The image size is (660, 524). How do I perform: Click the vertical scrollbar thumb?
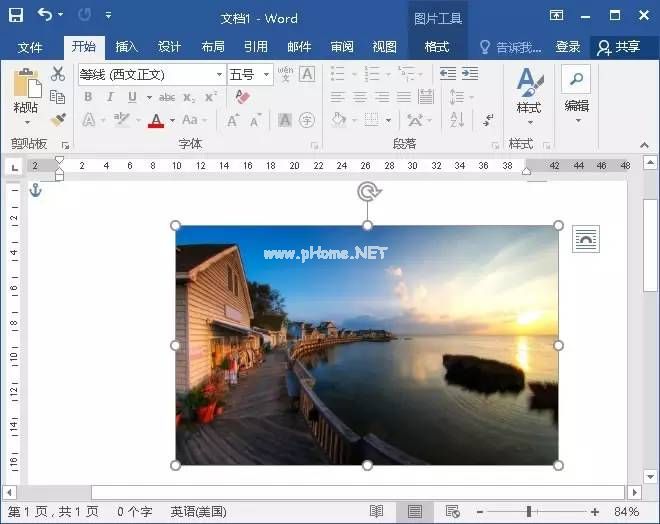point(650,245)
